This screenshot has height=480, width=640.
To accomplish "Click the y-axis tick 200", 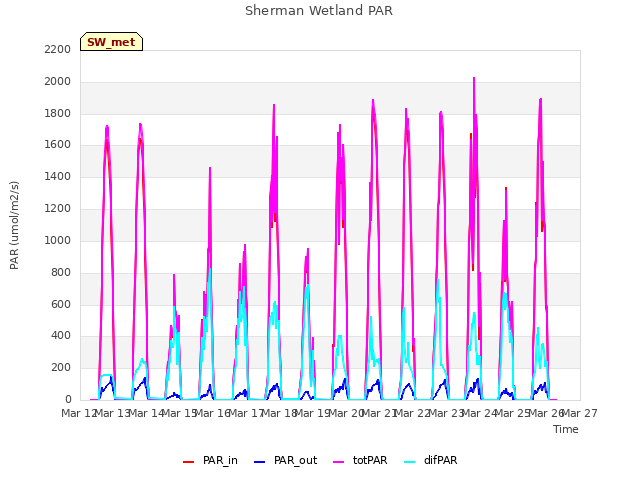I will [x=61, y=368].
